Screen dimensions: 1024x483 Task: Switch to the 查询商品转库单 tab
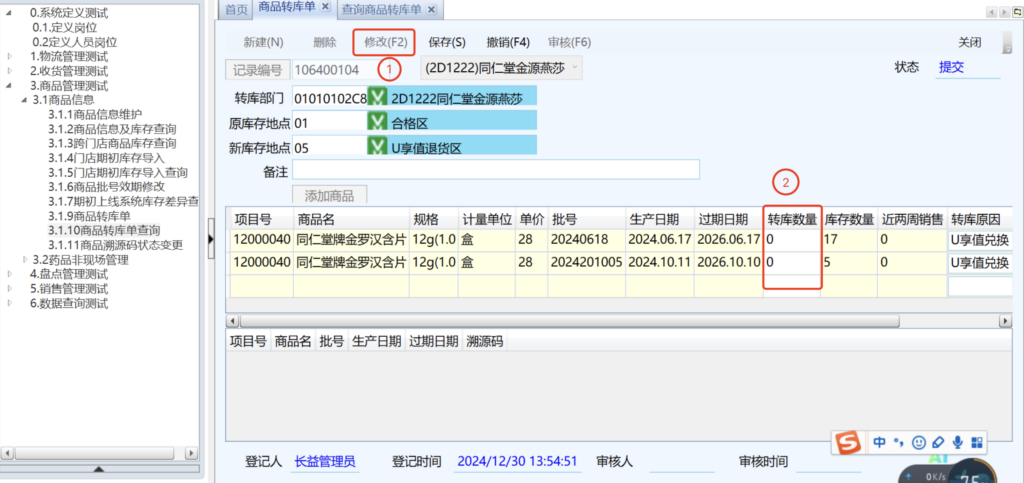click(381, 9)
